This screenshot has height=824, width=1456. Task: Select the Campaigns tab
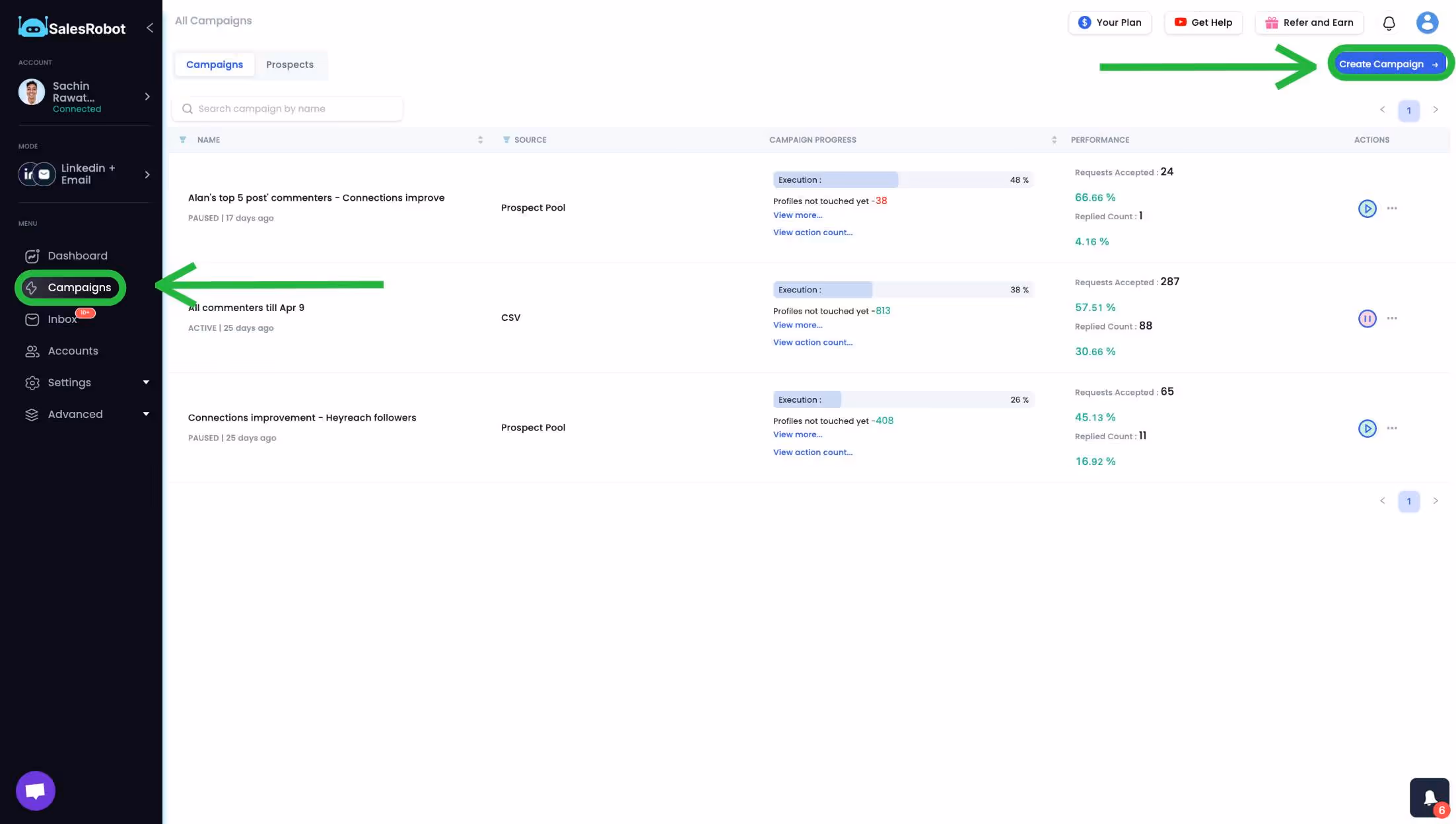click(214, 64)
